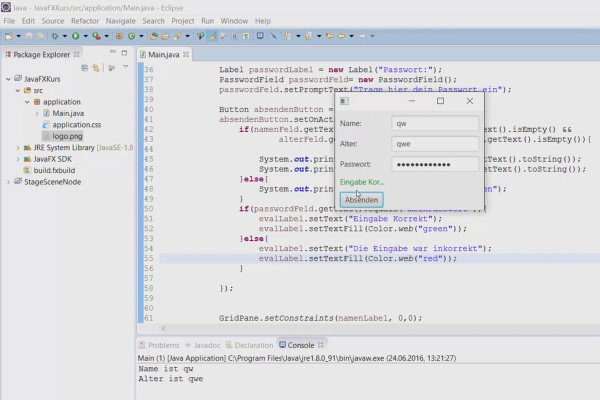Screen dimensions: 600x400
Task: Click console line "Alter ist qwe"
Action: click(171, 379)
